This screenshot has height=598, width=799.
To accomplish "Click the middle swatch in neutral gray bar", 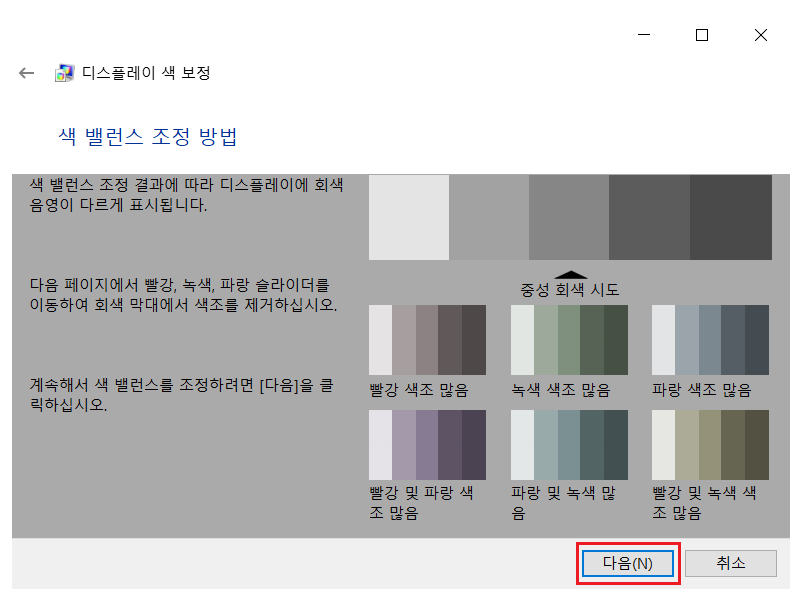I will point(569,218).
